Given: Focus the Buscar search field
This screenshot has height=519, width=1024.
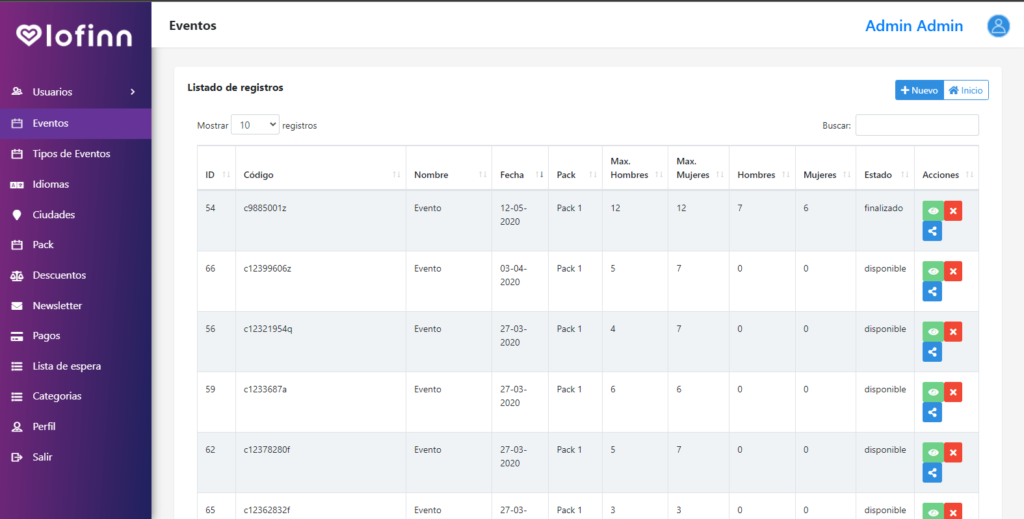Looking at the screenshot, I should 917,125.
